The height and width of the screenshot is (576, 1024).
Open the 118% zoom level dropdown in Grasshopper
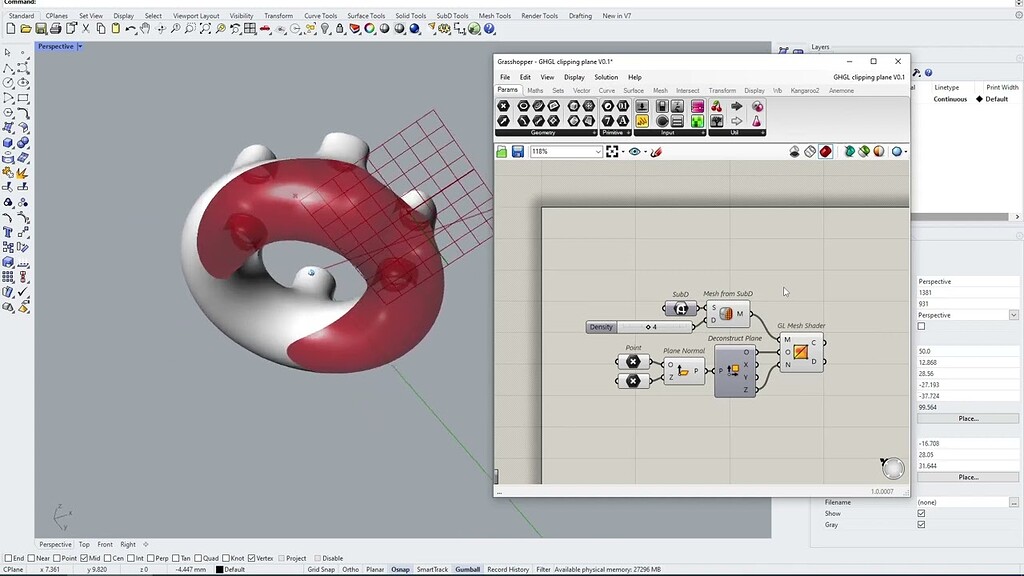597,151
